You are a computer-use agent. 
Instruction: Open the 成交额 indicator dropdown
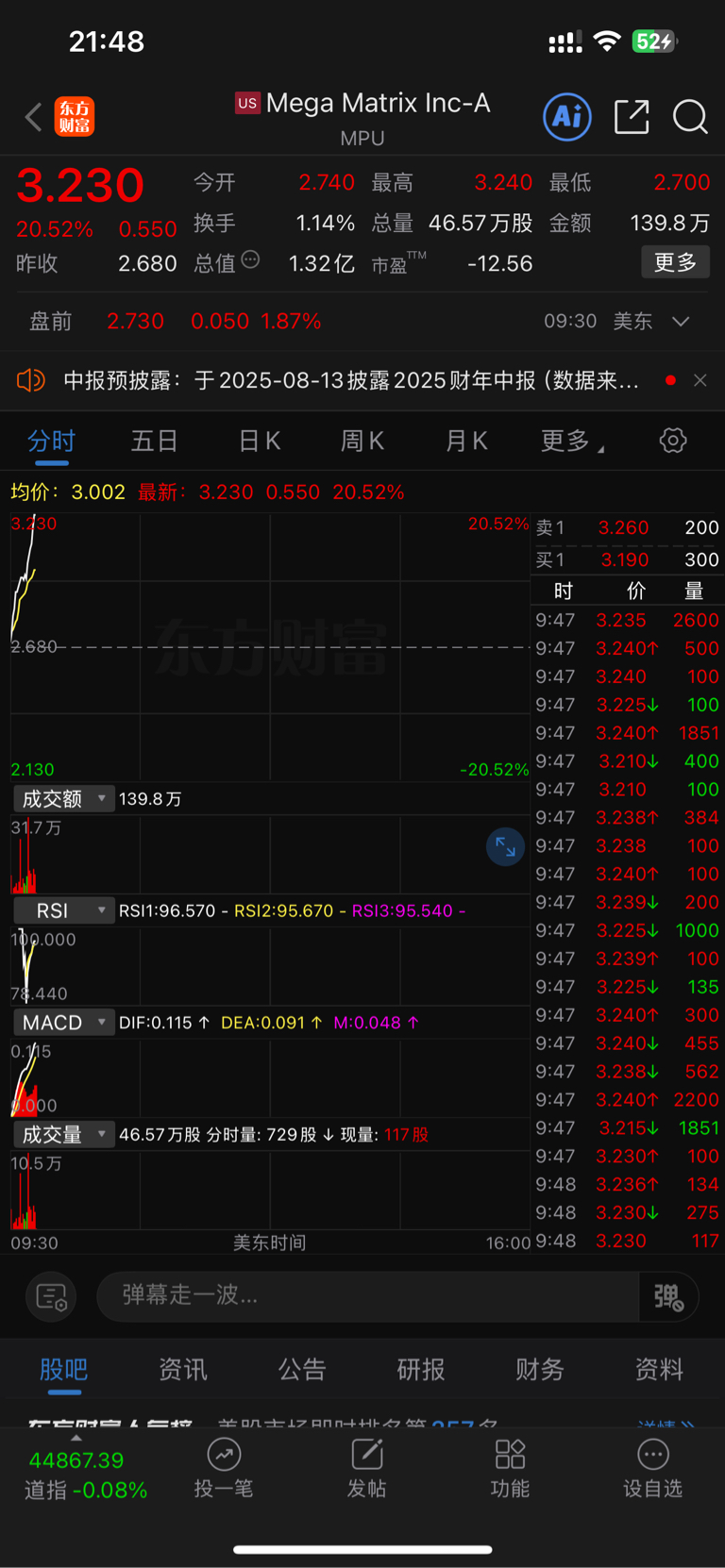pyautogui.click(x=64, y=799)
